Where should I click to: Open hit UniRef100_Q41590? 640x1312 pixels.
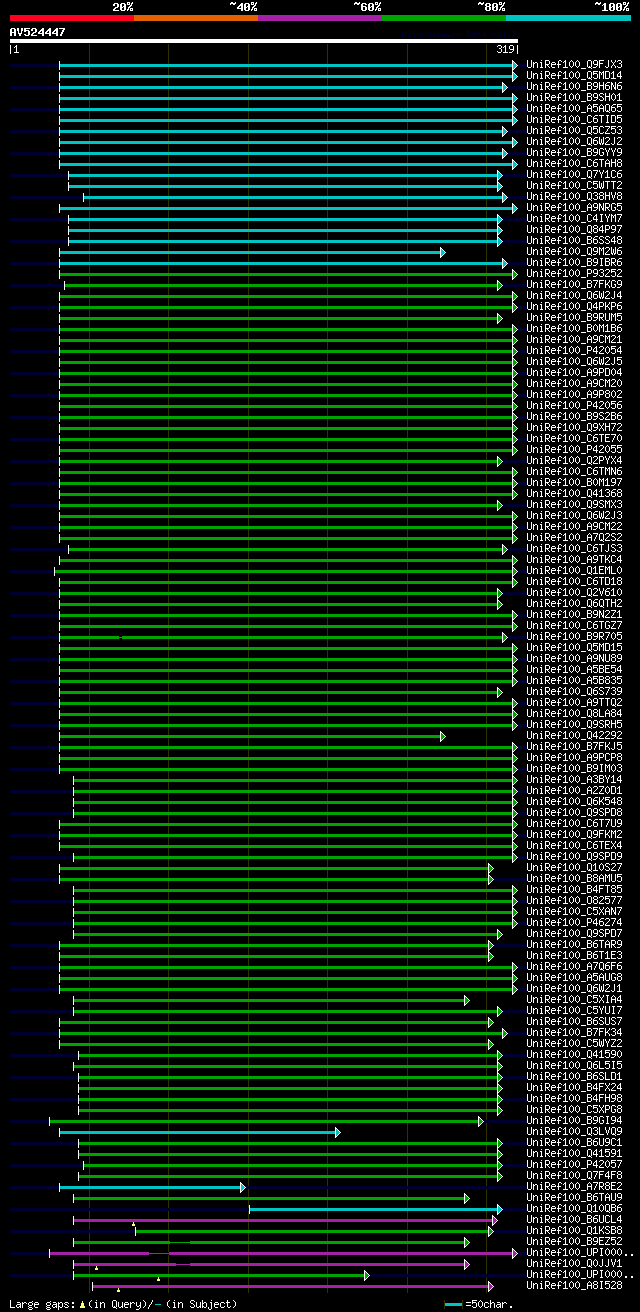(575, 1054)
